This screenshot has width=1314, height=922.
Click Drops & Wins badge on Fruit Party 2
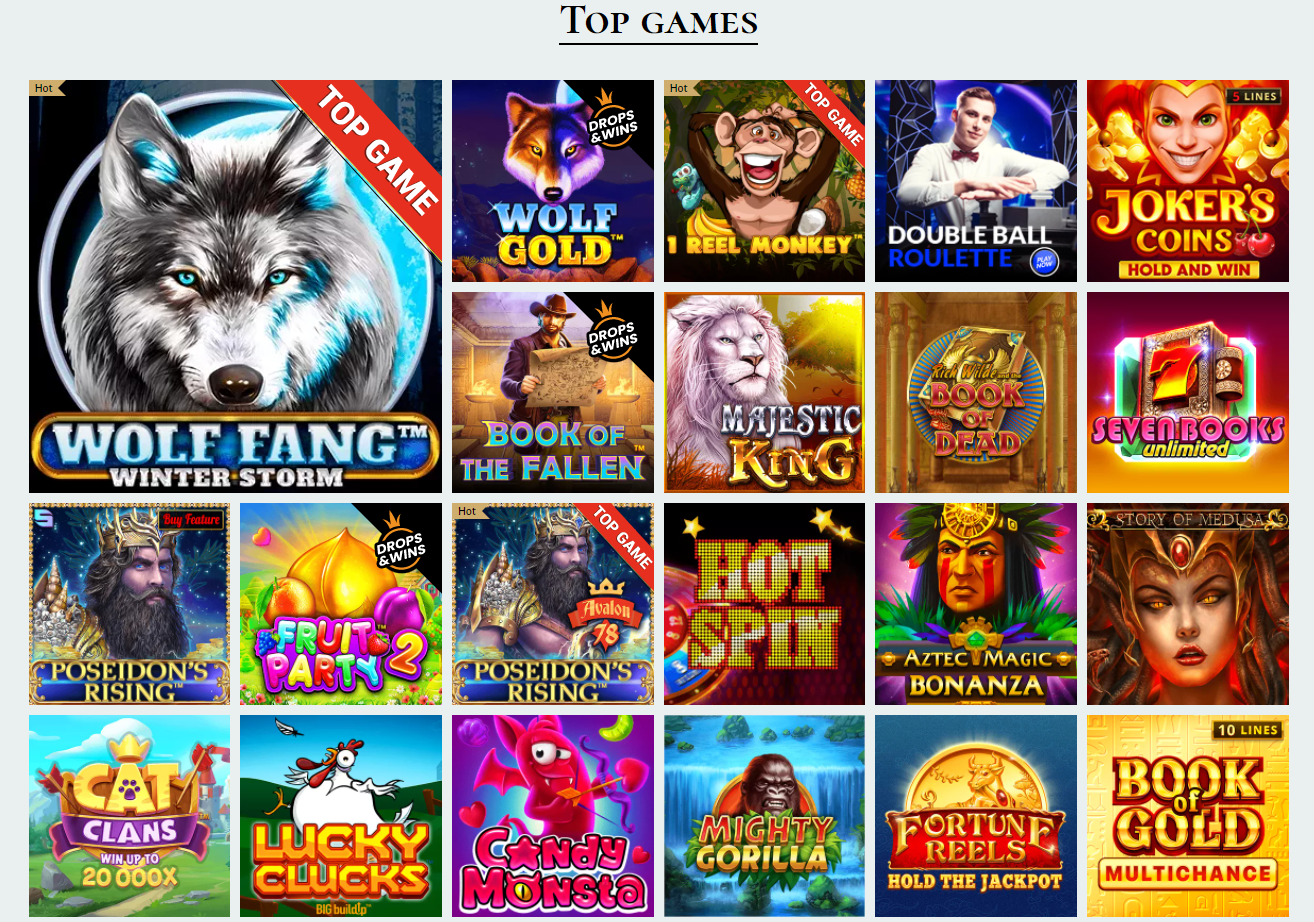click(x=402, y=543)
